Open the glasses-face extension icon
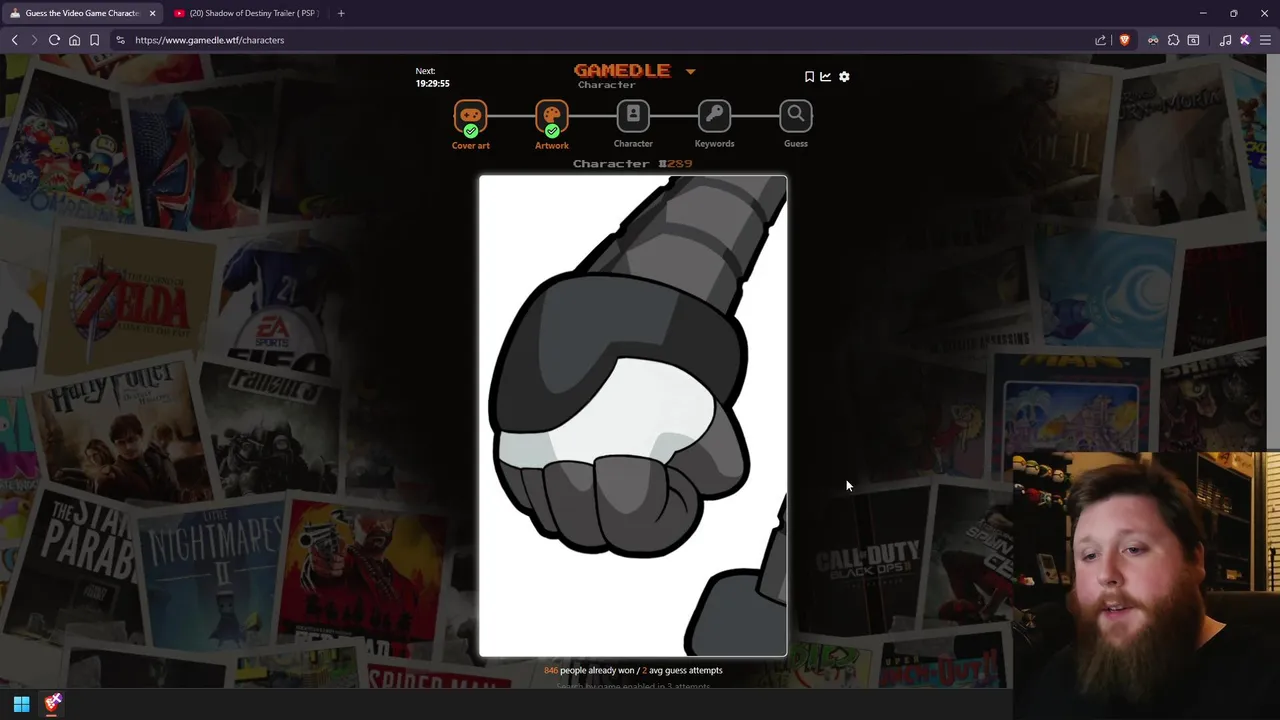 [1153, 40]
